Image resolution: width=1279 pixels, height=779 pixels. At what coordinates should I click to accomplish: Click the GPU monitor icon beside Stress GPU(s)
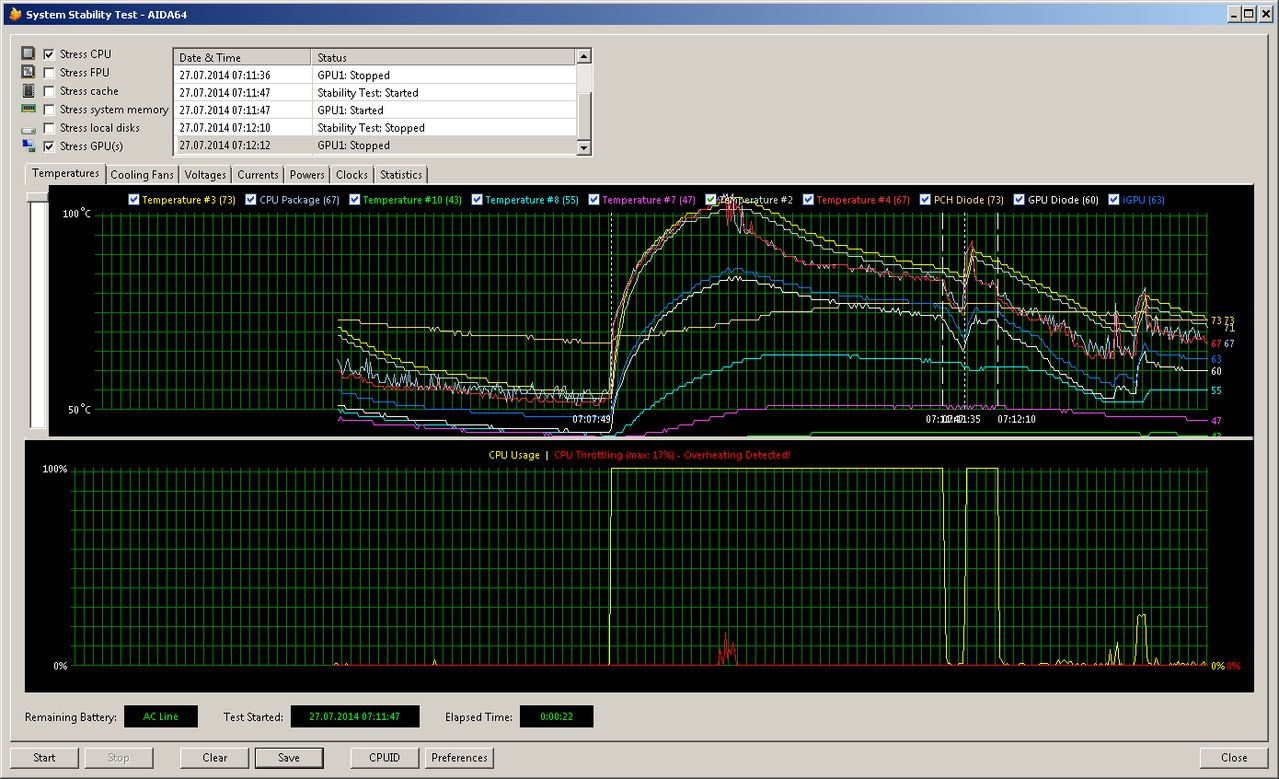28,147
